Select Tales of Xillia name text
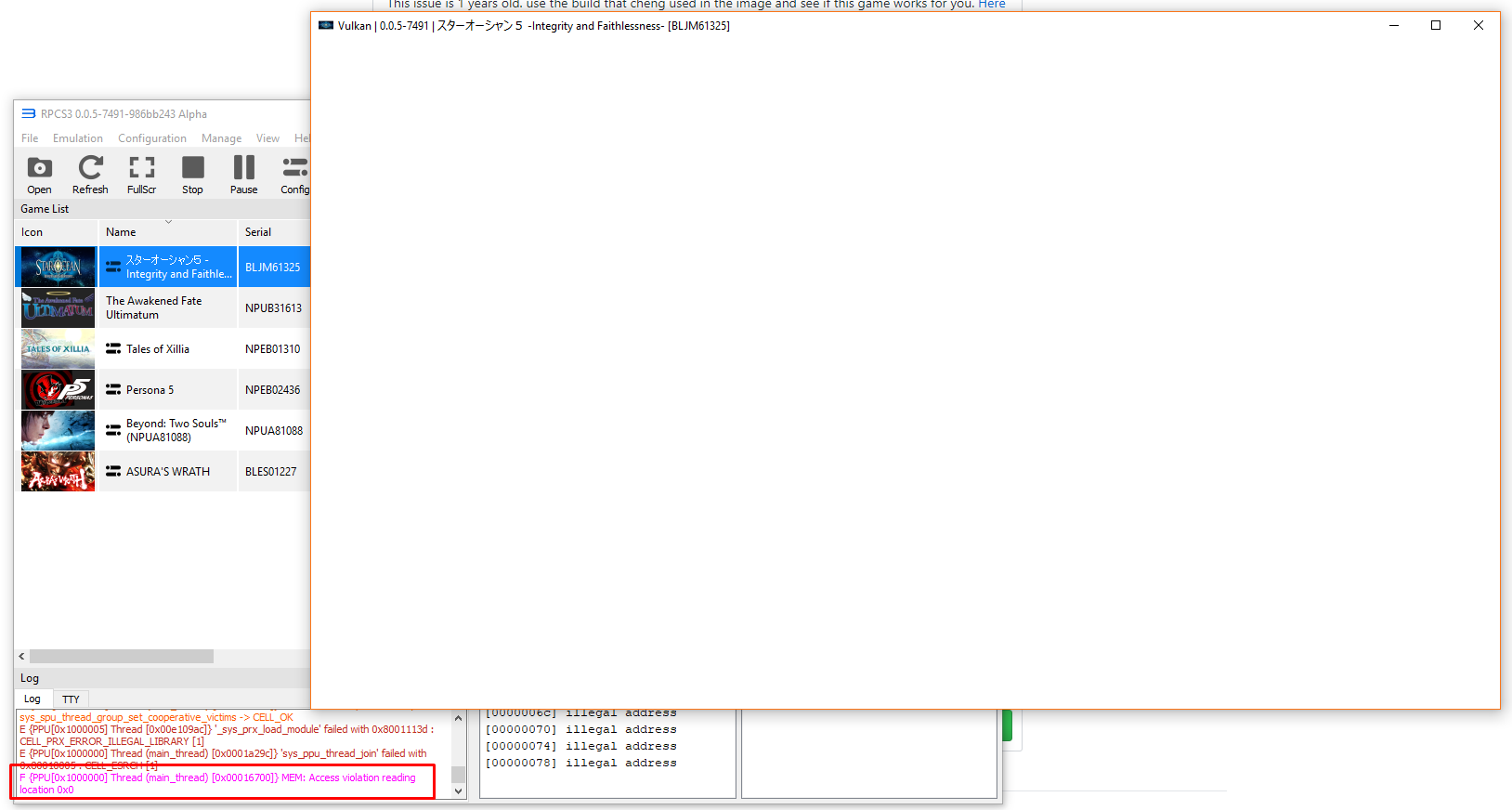This screenshot has height=810, width=1512. [x=158, y=348]
